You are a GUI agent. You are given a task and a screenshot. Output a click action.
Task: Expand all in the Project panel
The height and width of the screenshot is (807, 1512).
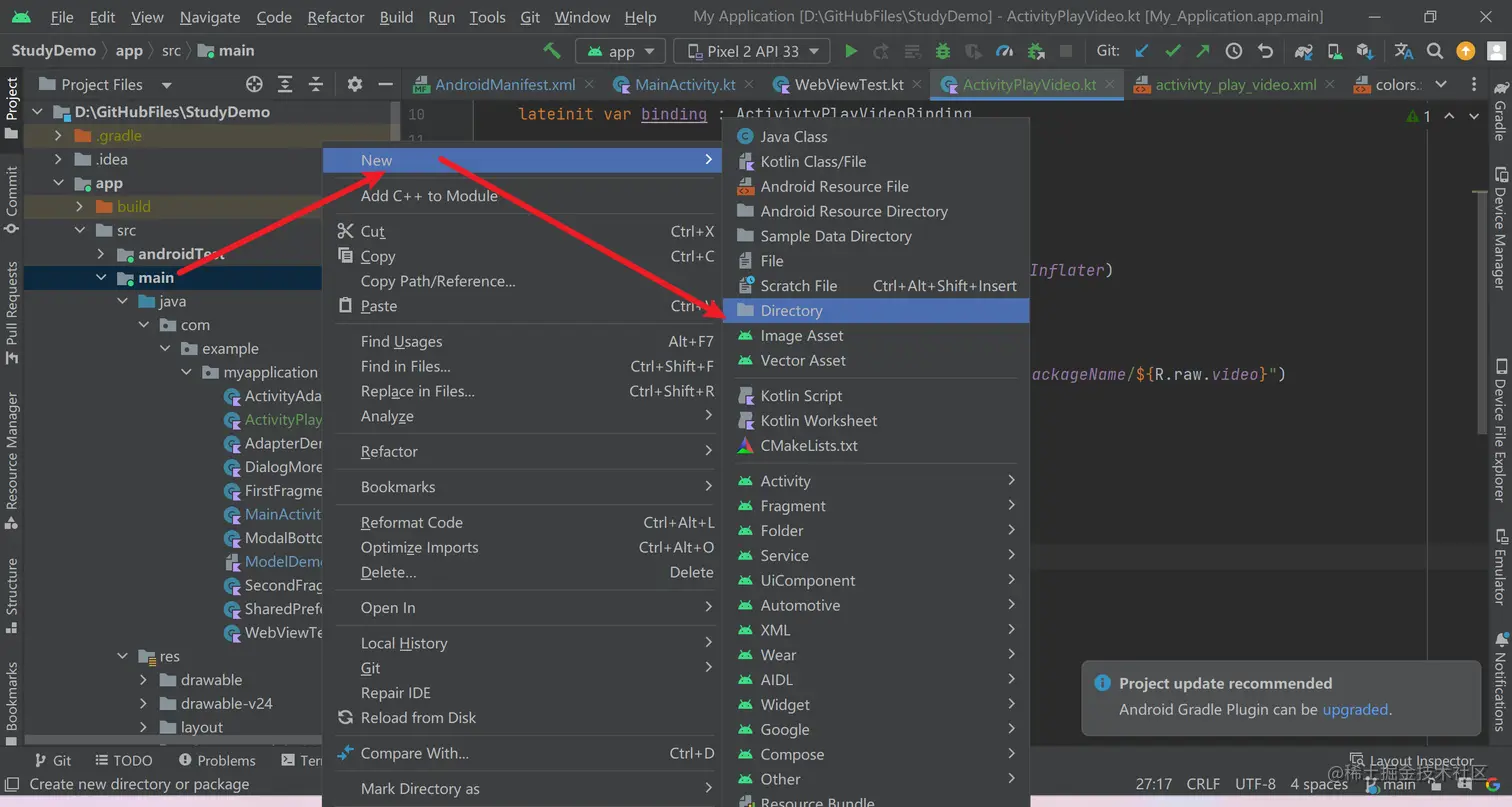285,85
